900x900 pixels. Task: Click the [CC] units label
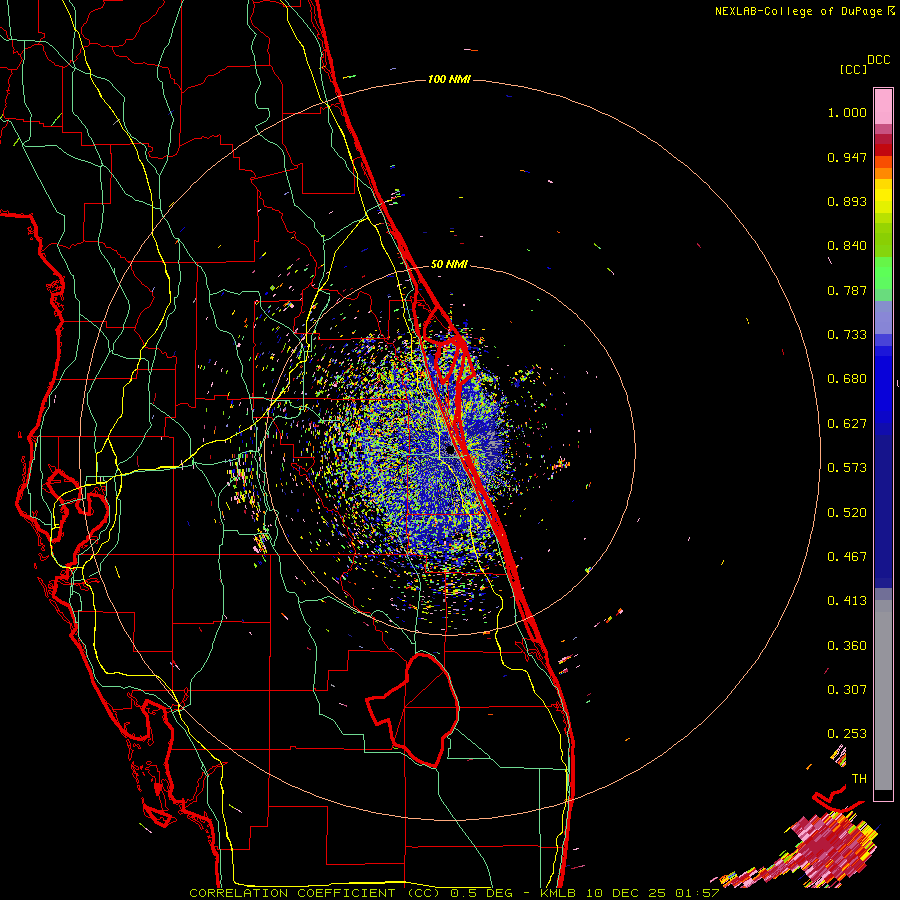[x=853, y=69]
